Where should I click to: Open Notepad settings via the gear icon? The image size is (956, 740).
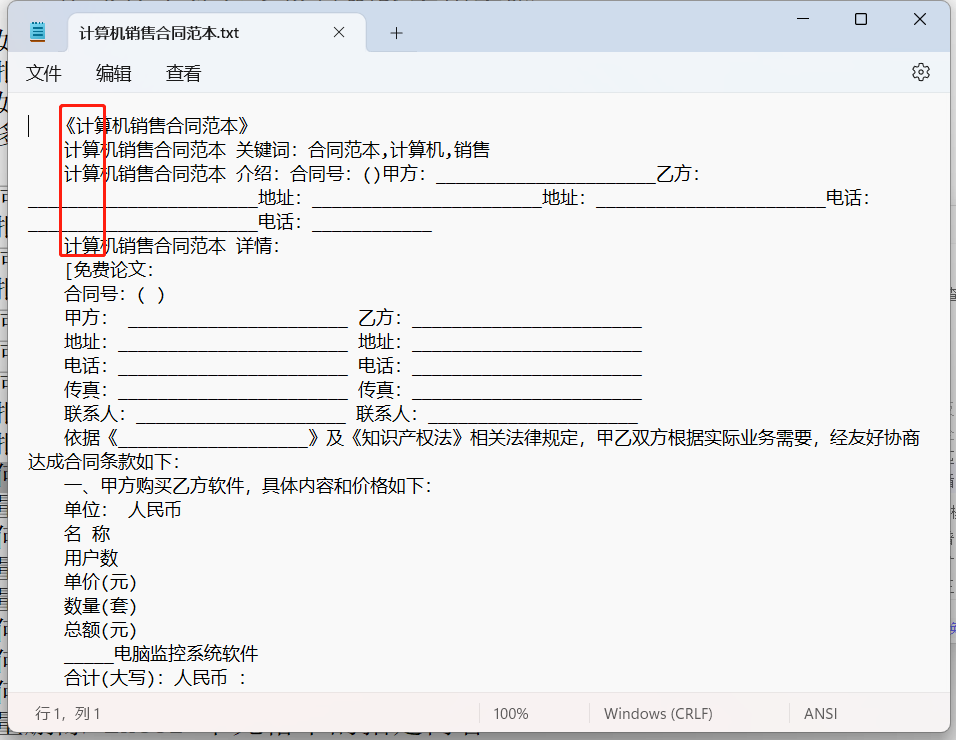[x=919, y=72]
